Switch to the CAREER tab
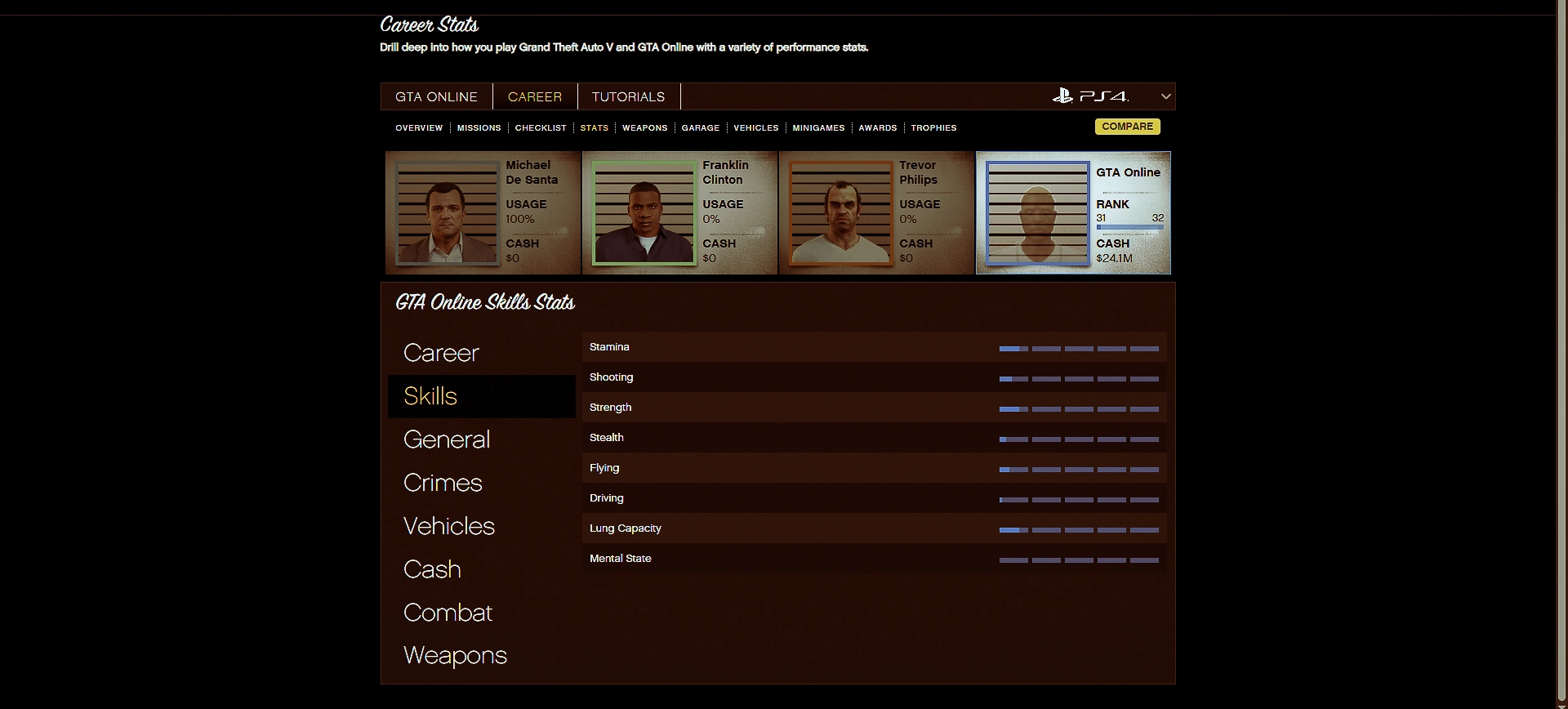Screen dimensions: 1568x709 coord(535,96)
